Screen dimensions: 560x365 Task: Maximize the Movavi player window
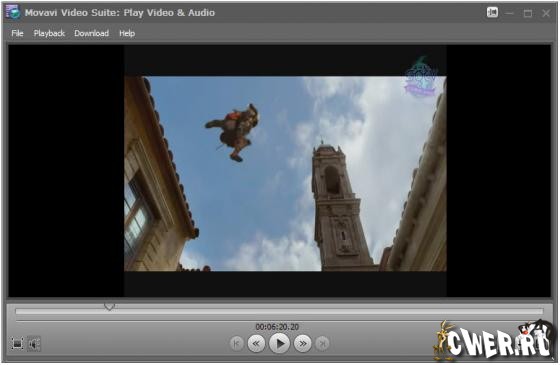coord(528,13)
